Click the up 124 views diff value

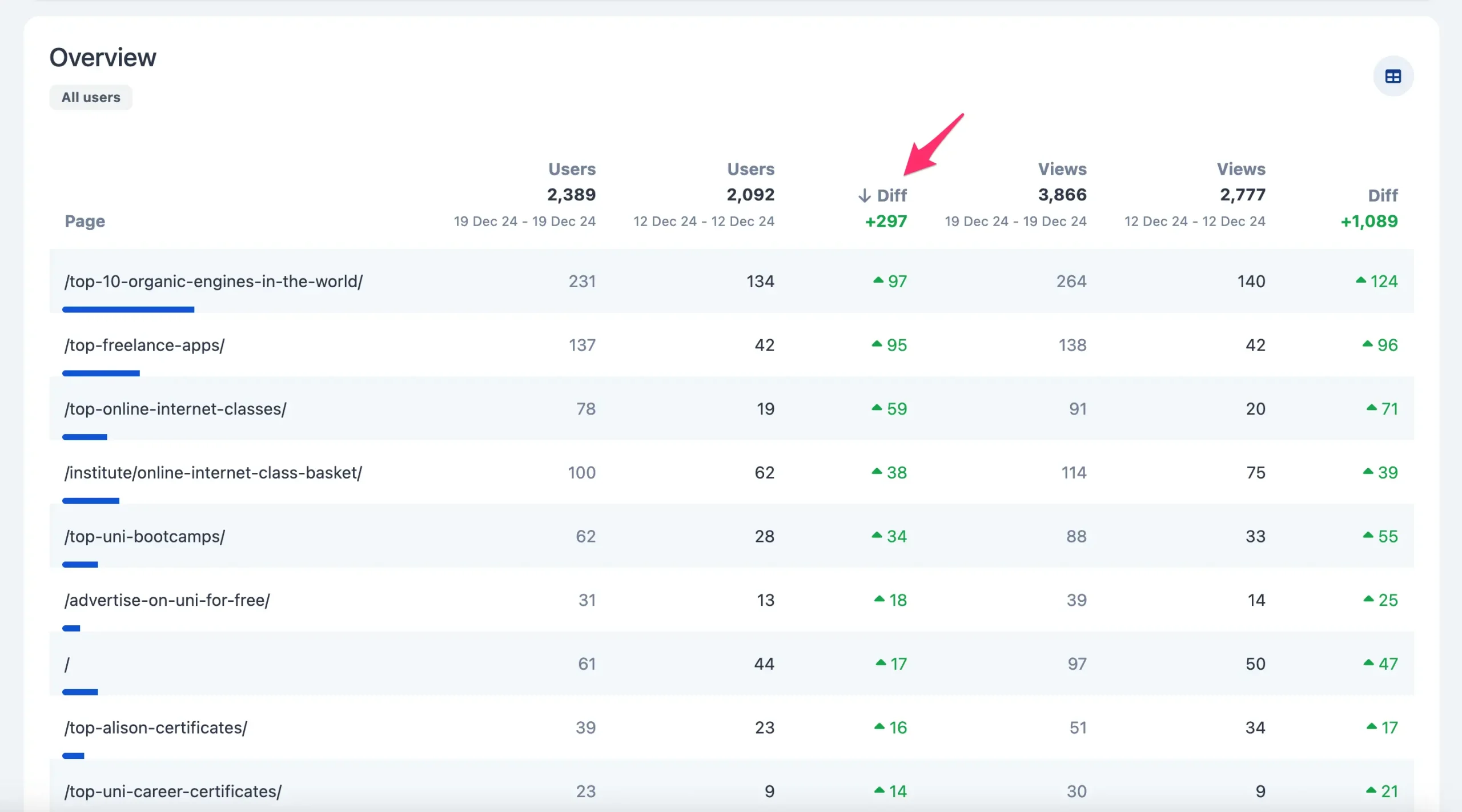[x=1376, y=281]
